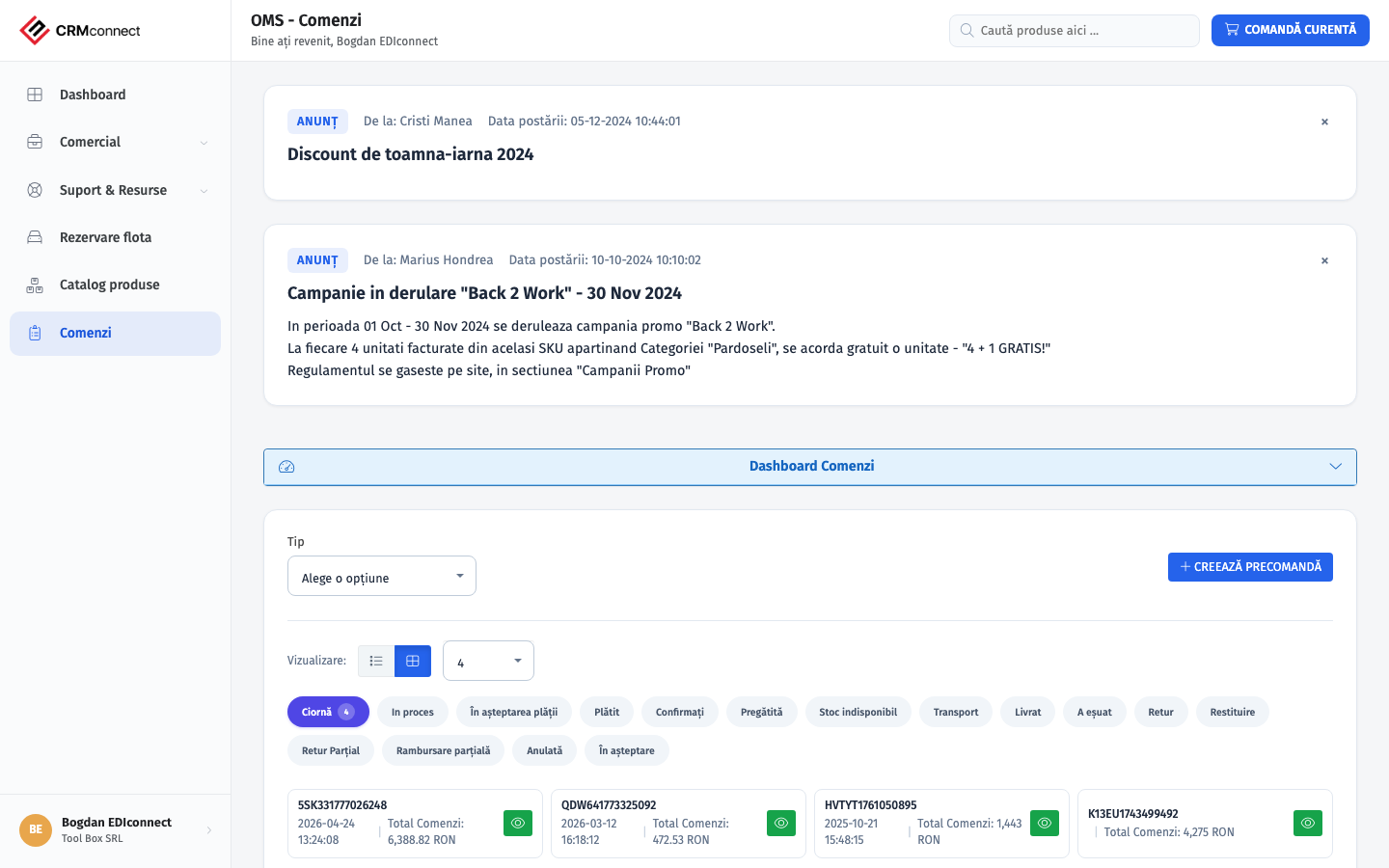Click the ANUNȚ badge from Marius Hondrea
The width and height of the screenshot is (1389, 868).
click(317, 260)
